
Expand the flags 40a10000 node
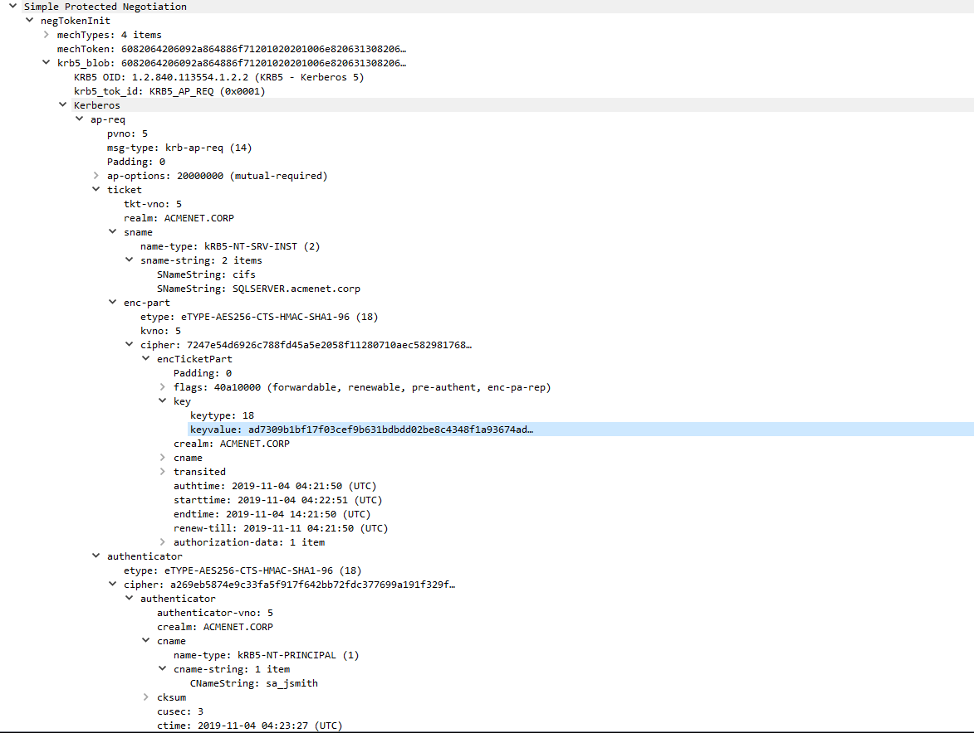[162, 387]
